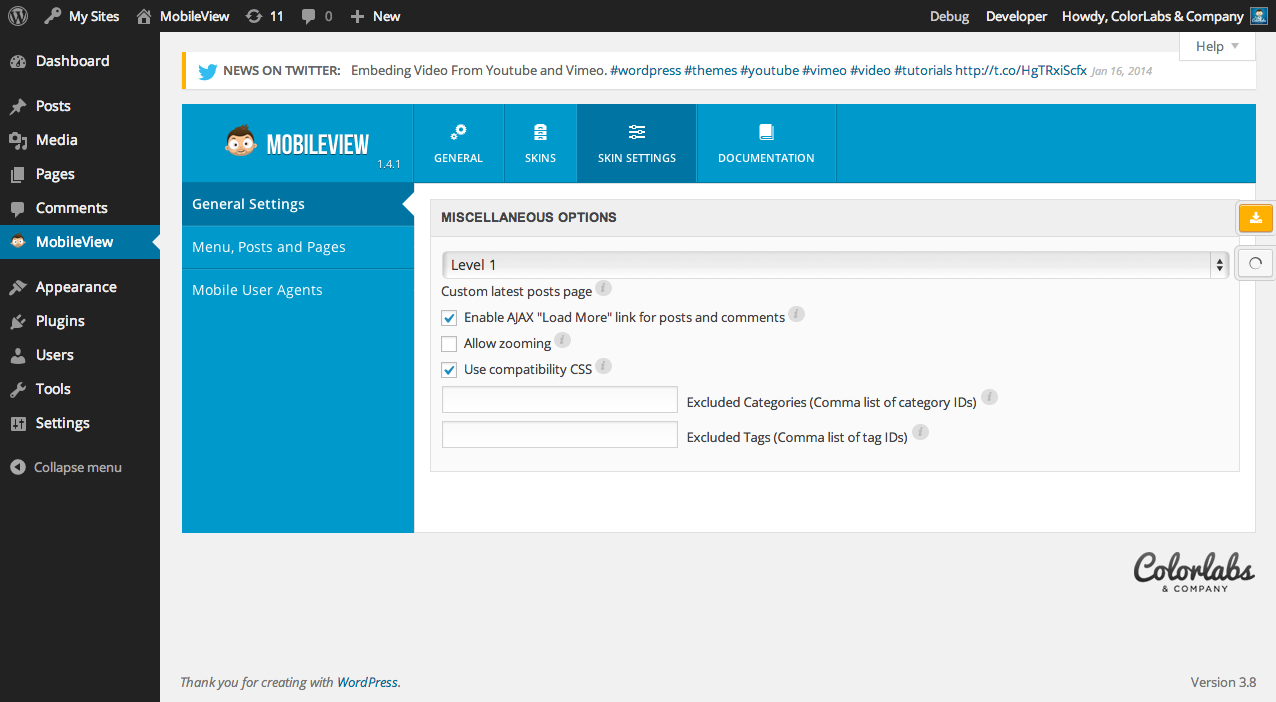Show info for Use compatibility CSS
Image resolution: width=1276 pixels, height=702 pixels.
tap(603, 367)
